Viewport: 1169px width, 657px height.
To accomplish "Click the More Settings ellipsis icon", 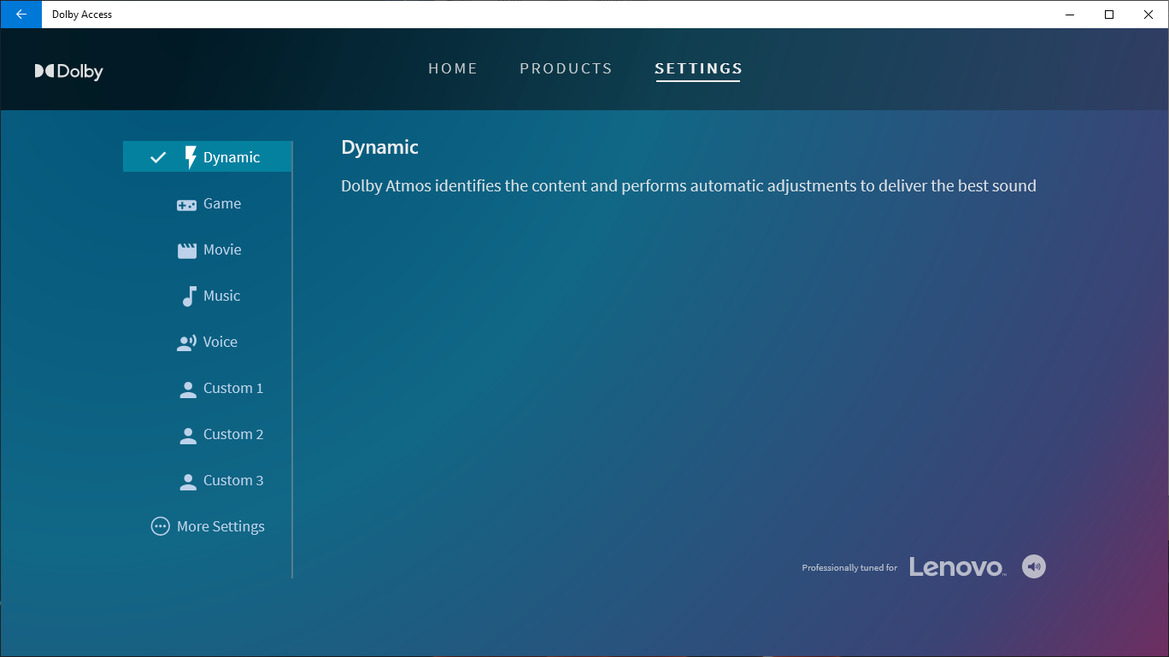I will pyautogui.click(x=160, y=526).
